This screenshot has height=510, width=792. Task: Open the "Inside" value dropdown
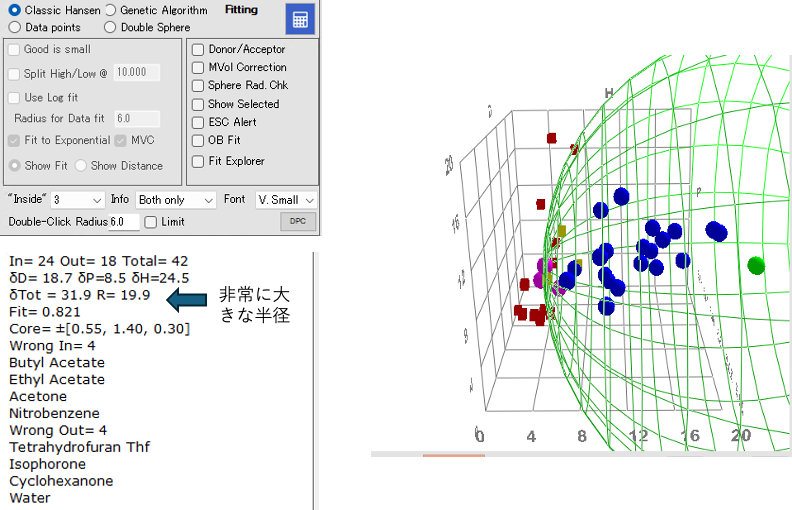click(x=78, y=200)
